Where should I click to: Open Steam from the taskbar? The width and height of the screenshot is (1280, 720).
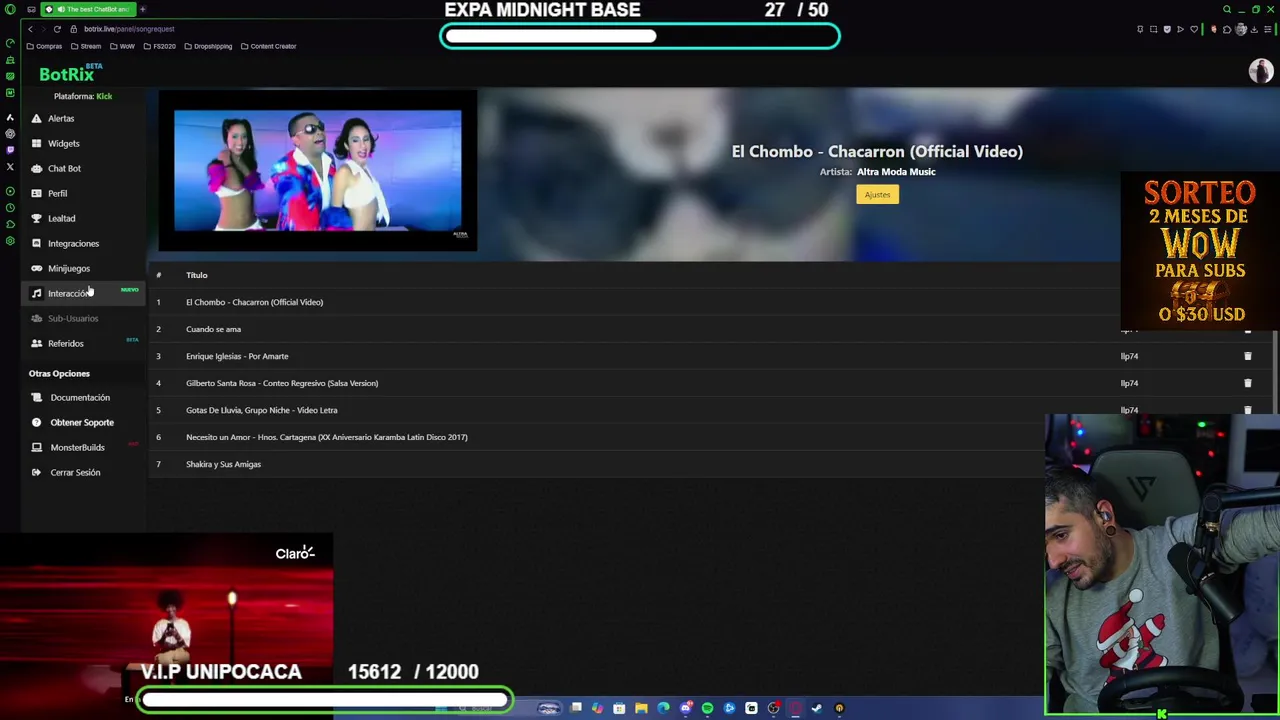pos(816,708)
